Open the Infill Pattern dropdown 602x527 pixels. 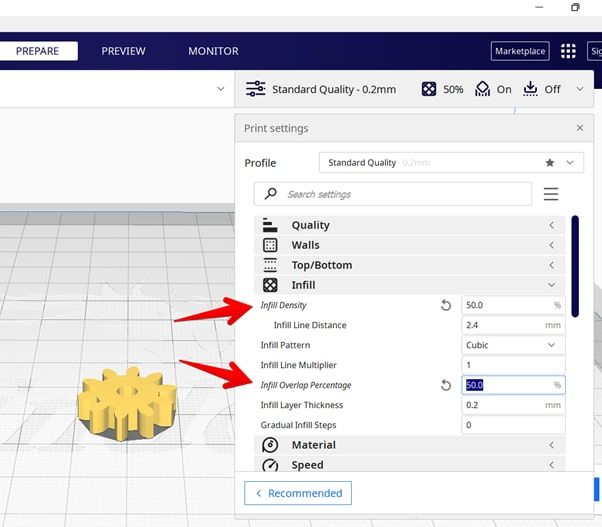[x=513, y=345]
